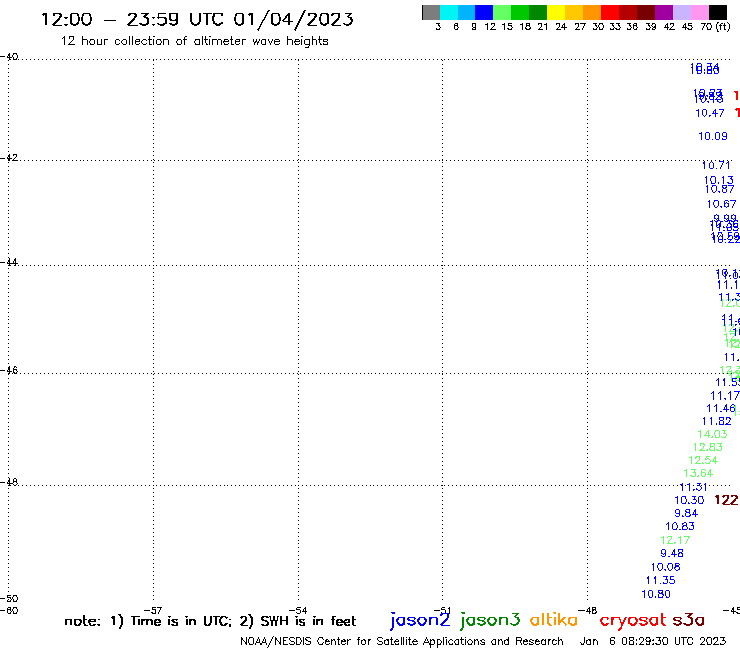The image size is (740, 650).
Task: Click the wave height value 11.82
Action: click(x=716, y=422)
